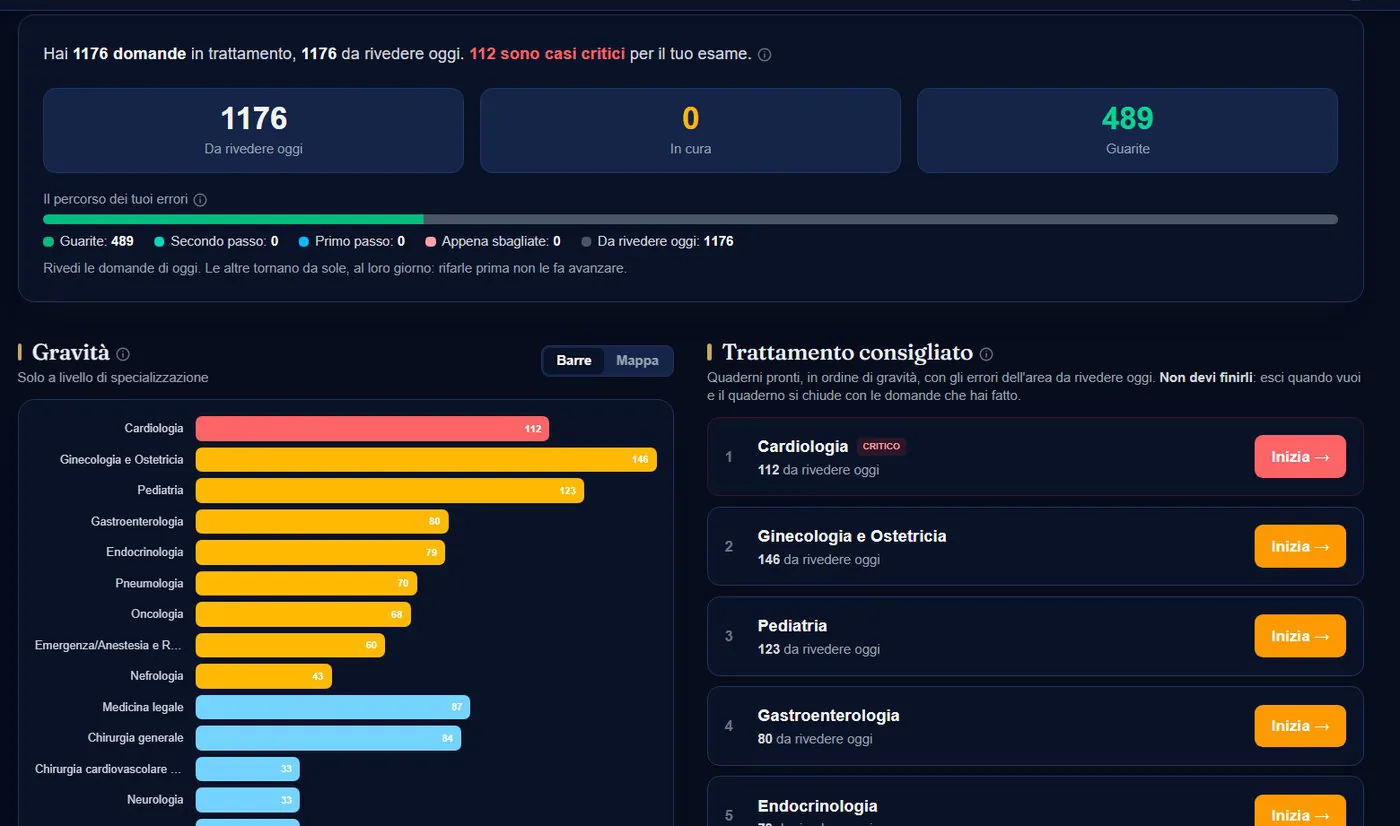Select the "Da rivedere oggi" 1176 card
Screen dimensions: 1400x826
tap(253, 130)
